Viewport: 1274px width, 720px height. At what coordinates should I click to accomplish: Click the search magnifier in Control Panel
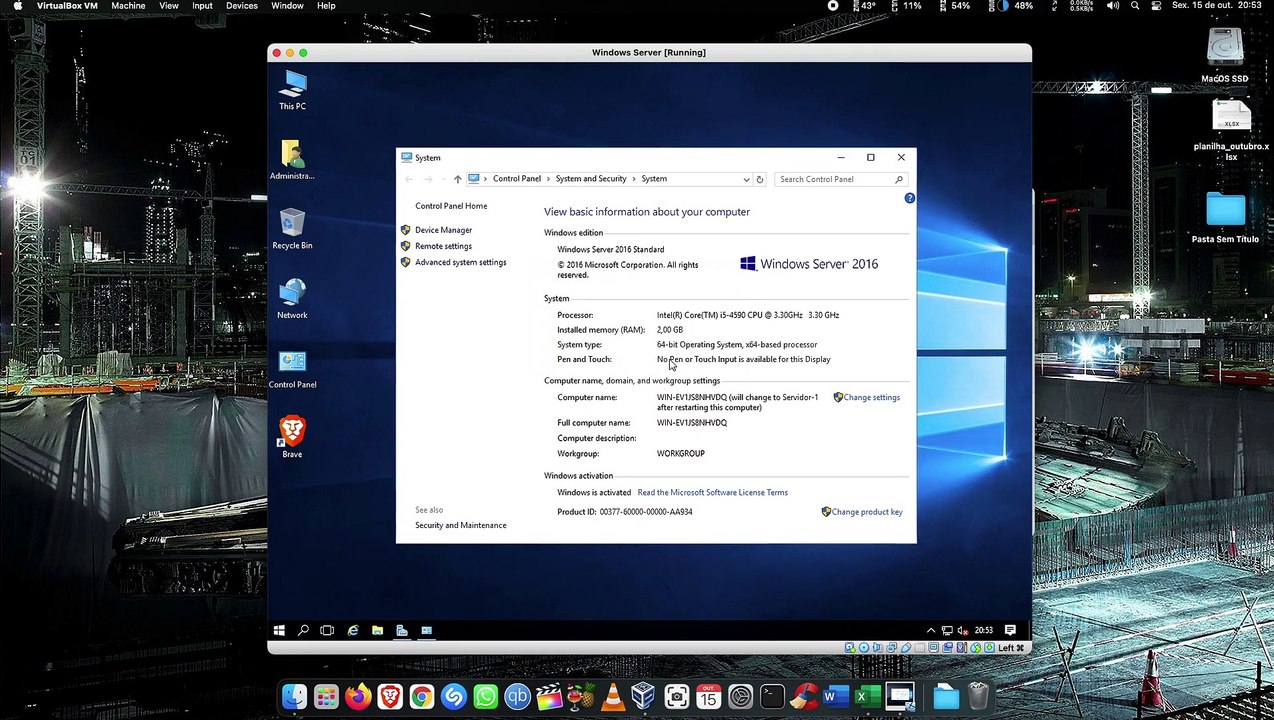tap(899, 179)
